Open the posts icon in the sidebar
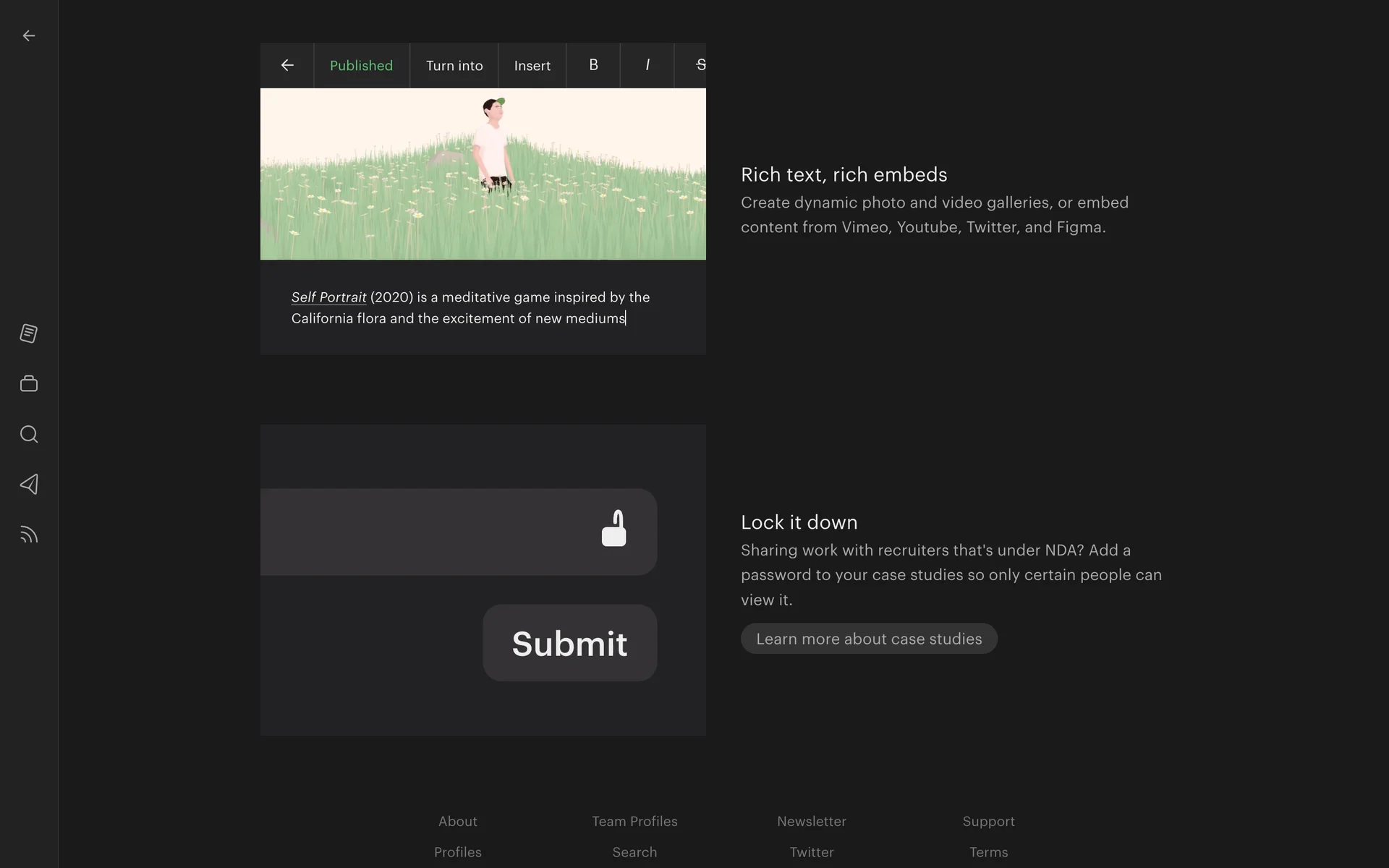 (29, 333)
